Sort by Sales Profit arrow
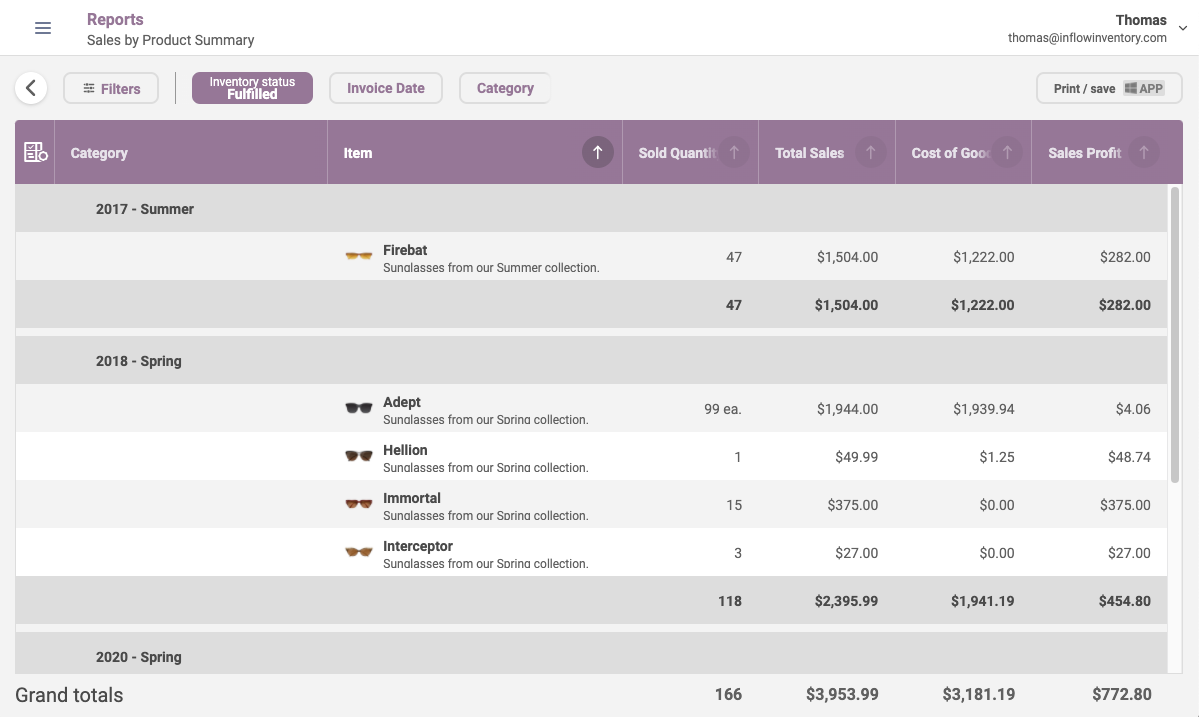The width and height of the screenshot is (1199, 717). tap(1143, 153)
